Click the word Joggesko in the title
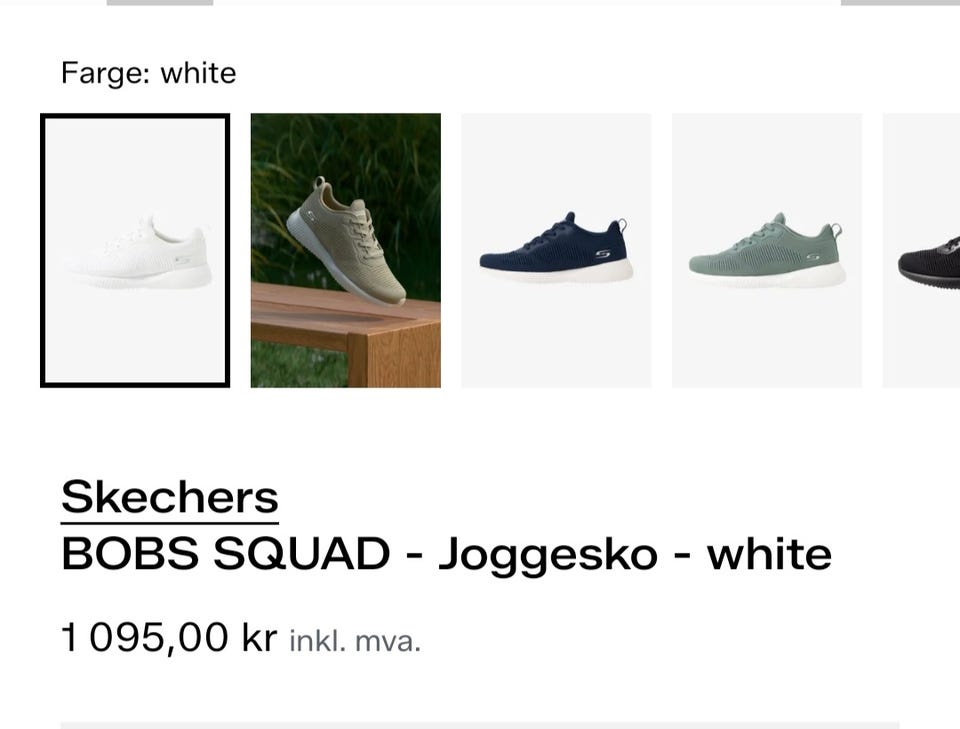 [548, 555]
